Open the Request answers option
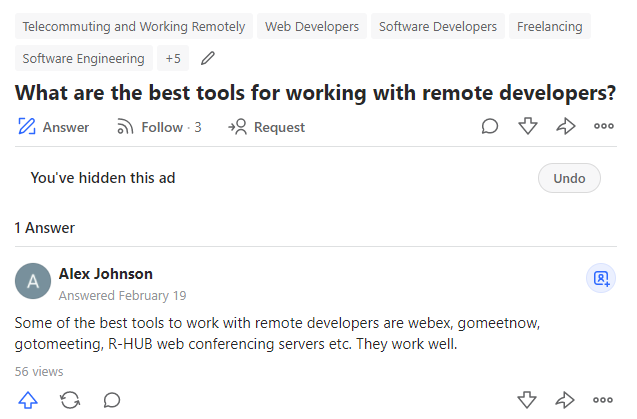The height and width of the screenshot is (419, 637). (x=266, y=127)
